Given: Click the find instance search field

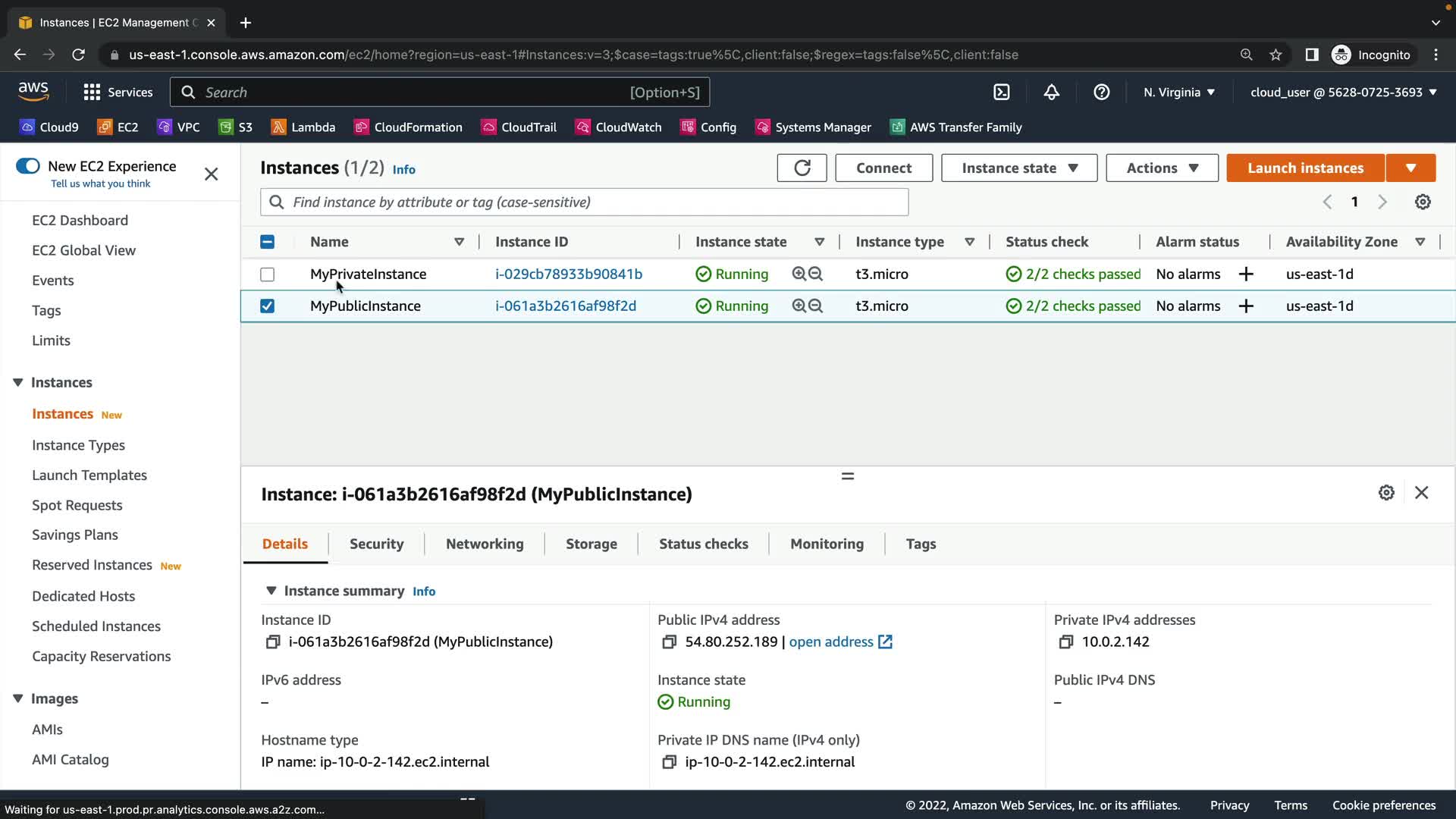Looking at the screenshot, I should (x=584, y=202).
